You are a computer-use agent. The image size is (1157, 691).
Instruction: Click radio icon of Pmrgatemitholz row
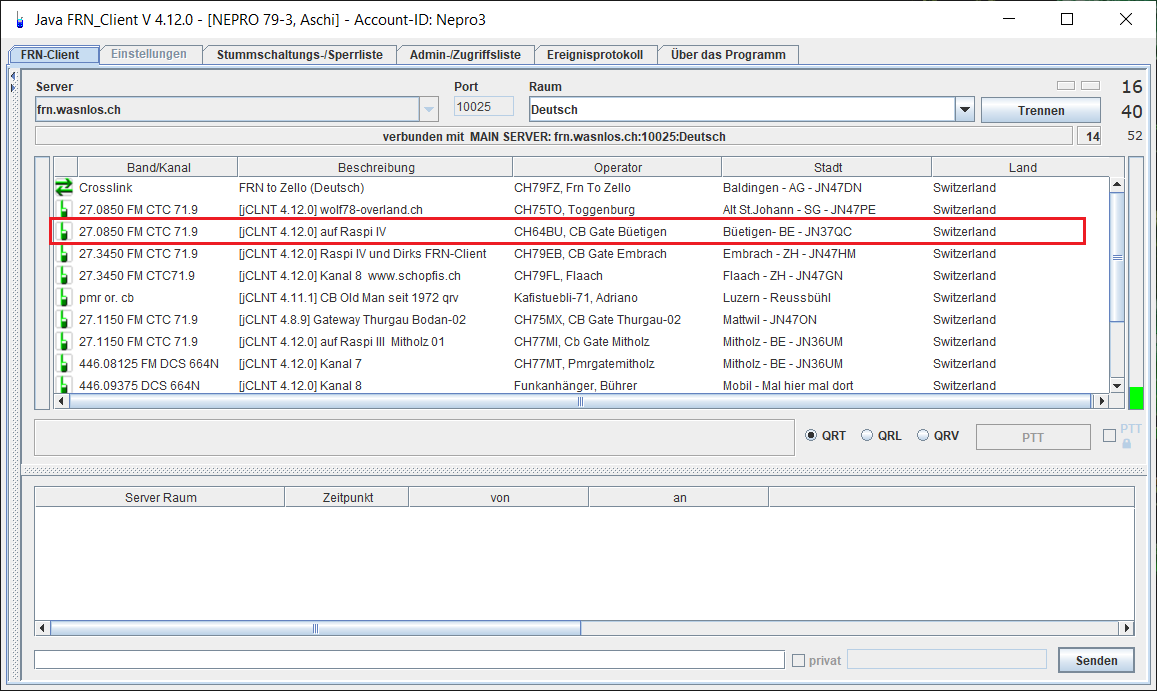pos(64,364)
